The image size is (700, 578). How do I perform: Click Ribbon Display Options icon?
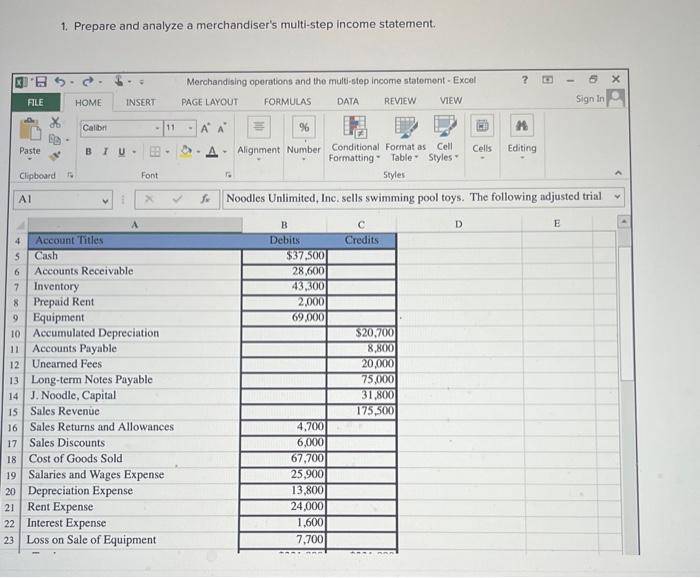pyautogui.click(x=547, y=80)
